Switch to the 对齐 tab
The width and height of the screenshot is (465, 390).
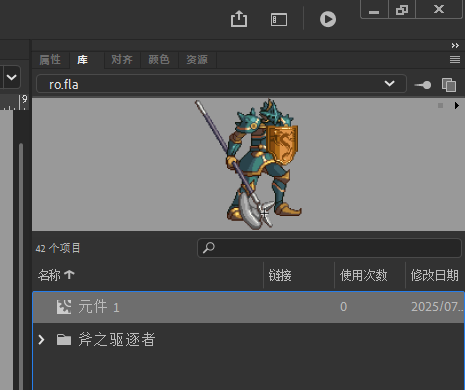click(122, 60)
